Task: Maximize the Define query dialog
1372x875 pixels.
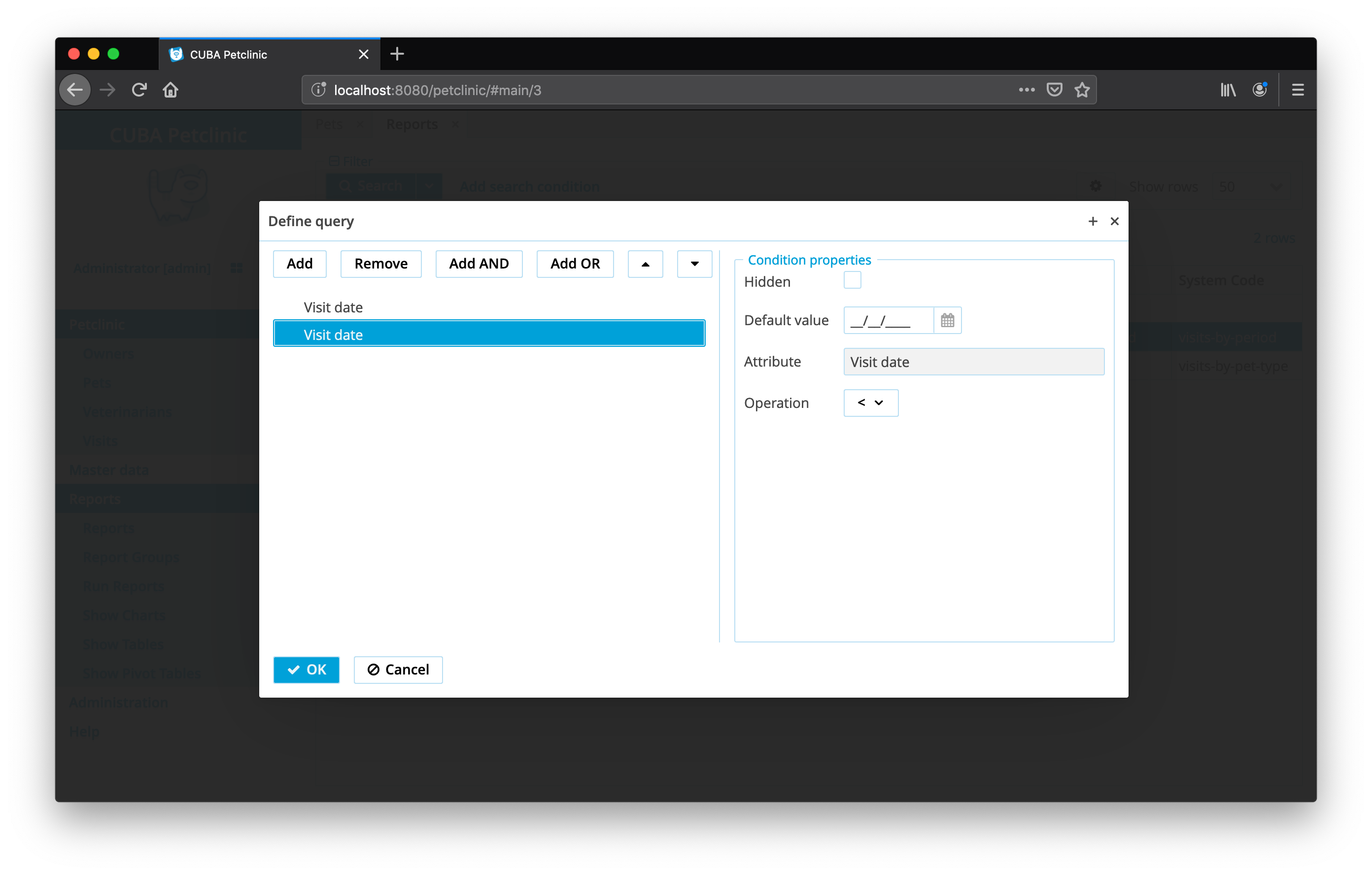Action: (1092, 221)
